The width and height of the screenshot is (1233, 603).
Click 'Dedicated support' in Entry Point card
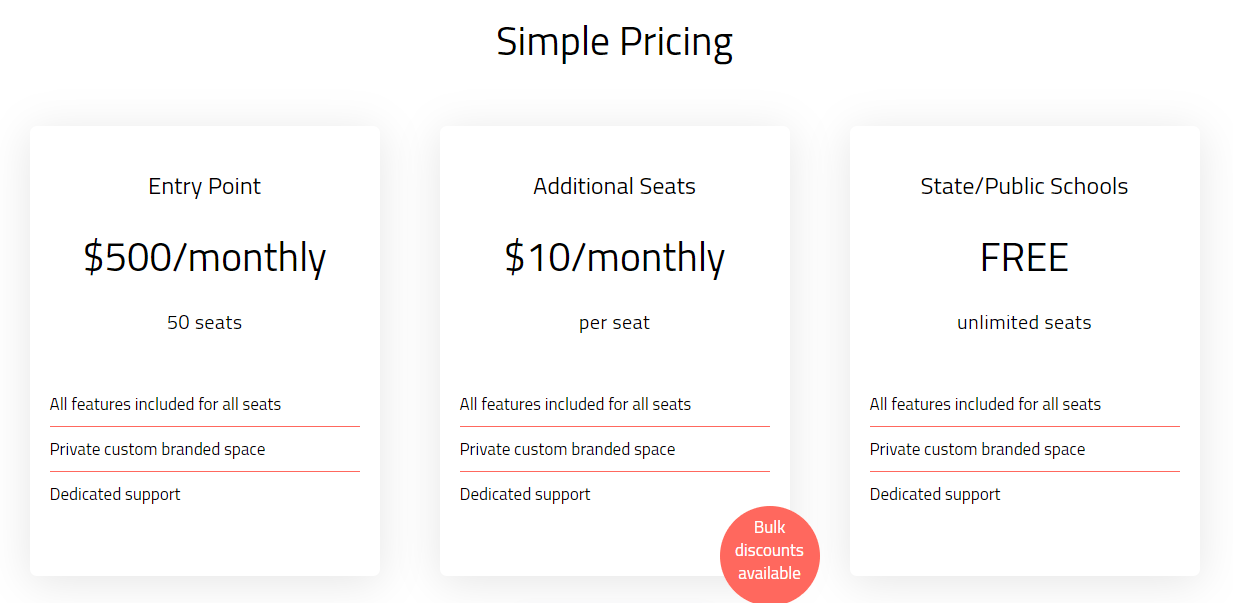tap(115, 494)
